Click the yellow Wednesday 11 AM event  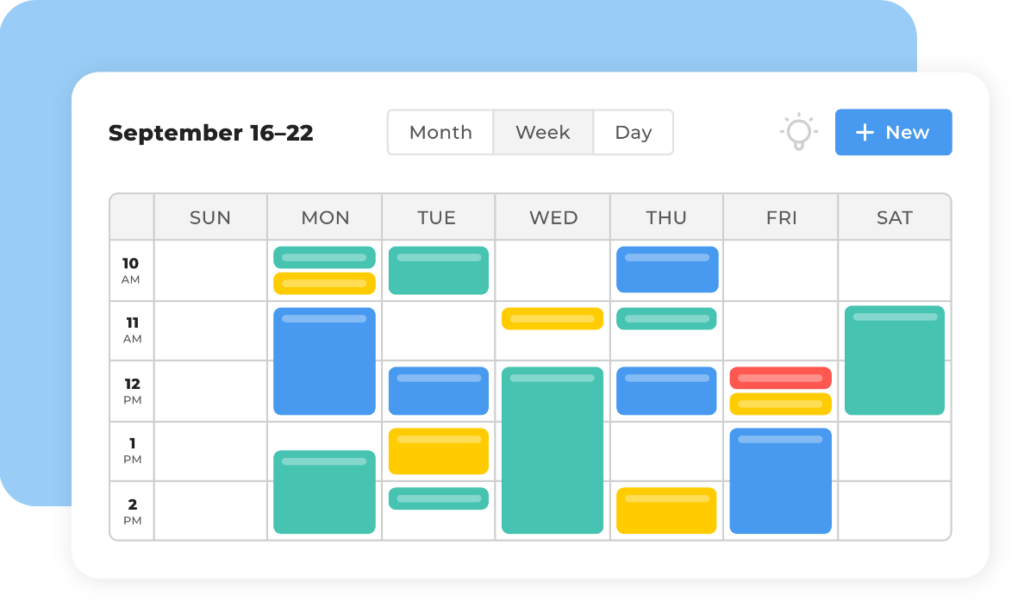(x=552, y=319)
